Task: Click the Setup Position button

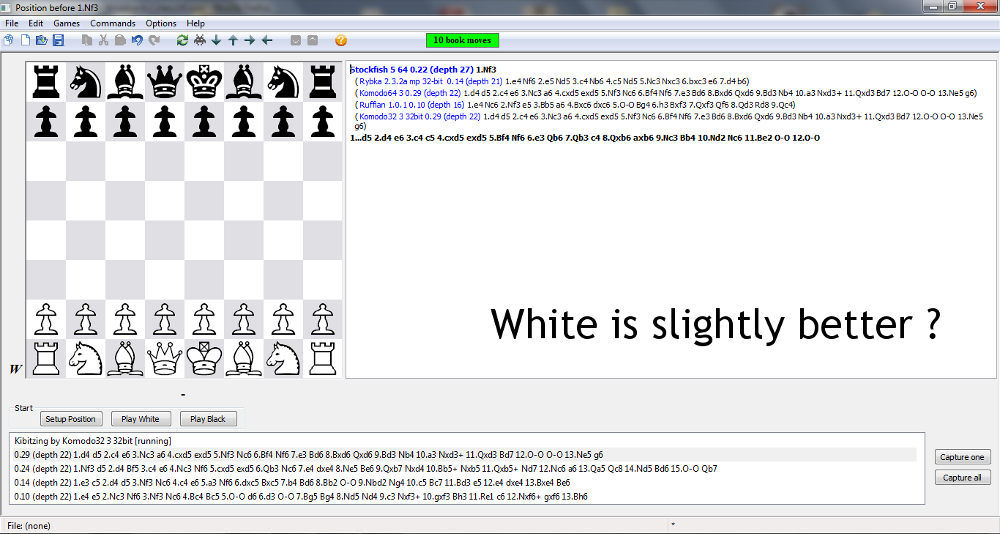Action: [70, 419]
